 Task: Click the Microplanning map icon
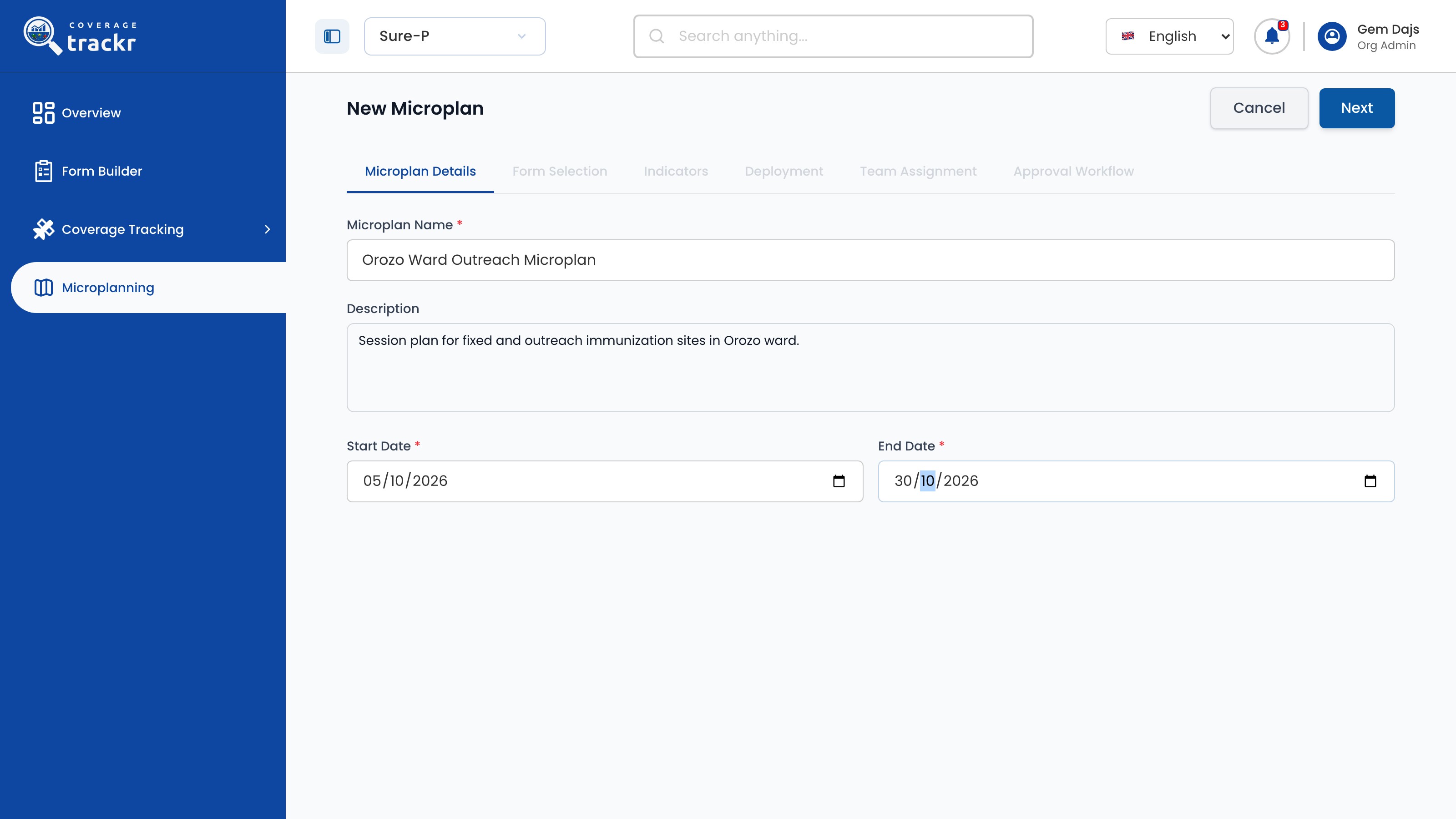click(x=44, y=288)
